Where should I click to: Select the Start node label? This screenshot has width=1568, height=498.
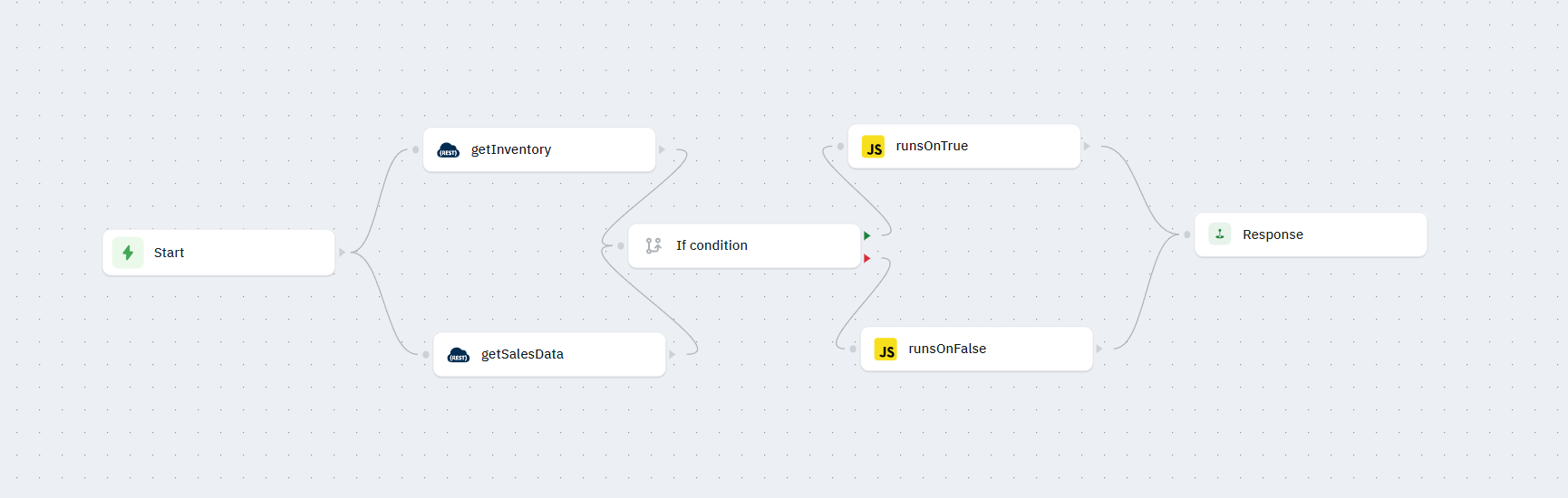click(x=169, y=253)
